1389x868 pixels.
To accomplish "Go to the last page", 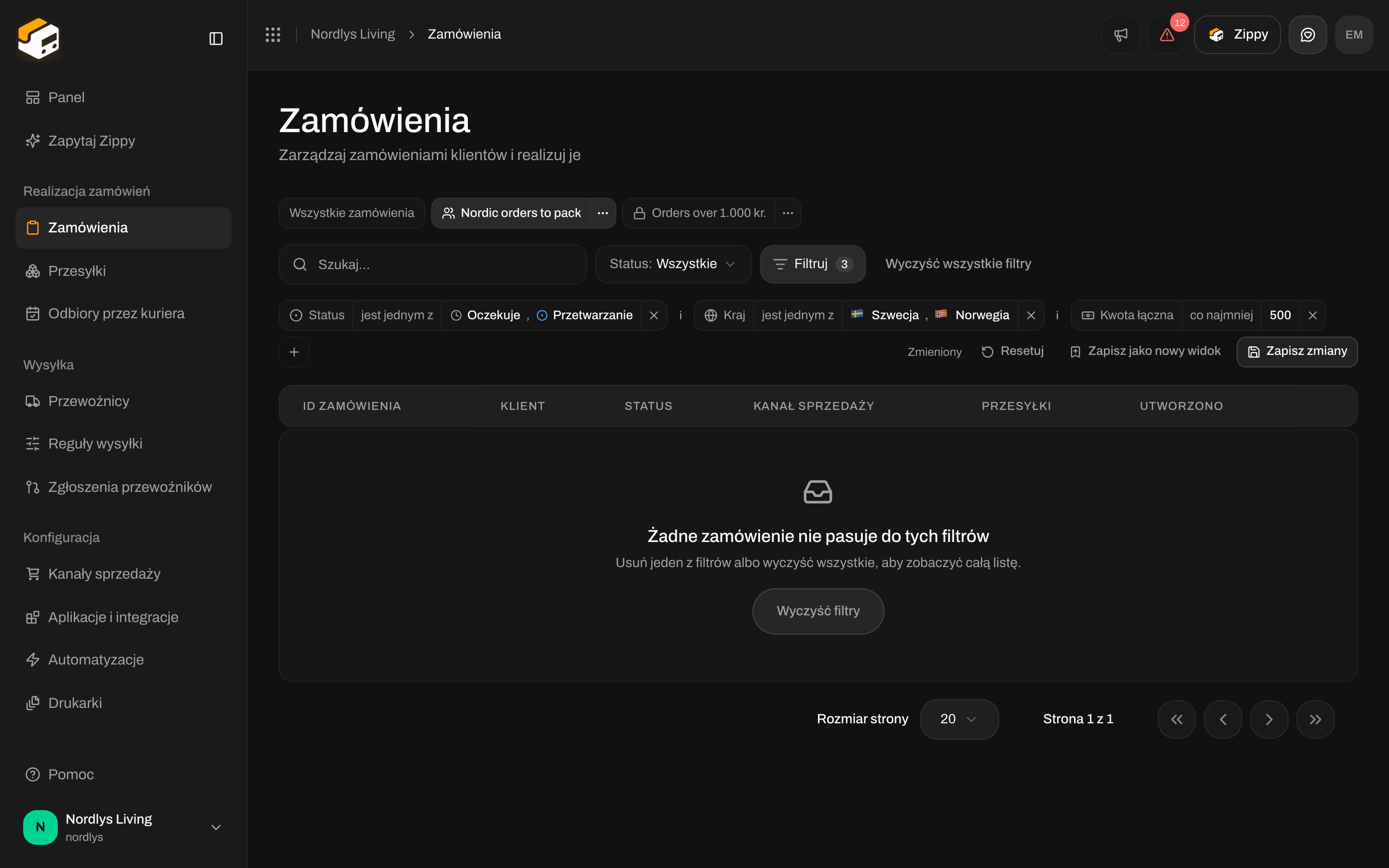I will pyautogui.click(x=1316, y=719).
